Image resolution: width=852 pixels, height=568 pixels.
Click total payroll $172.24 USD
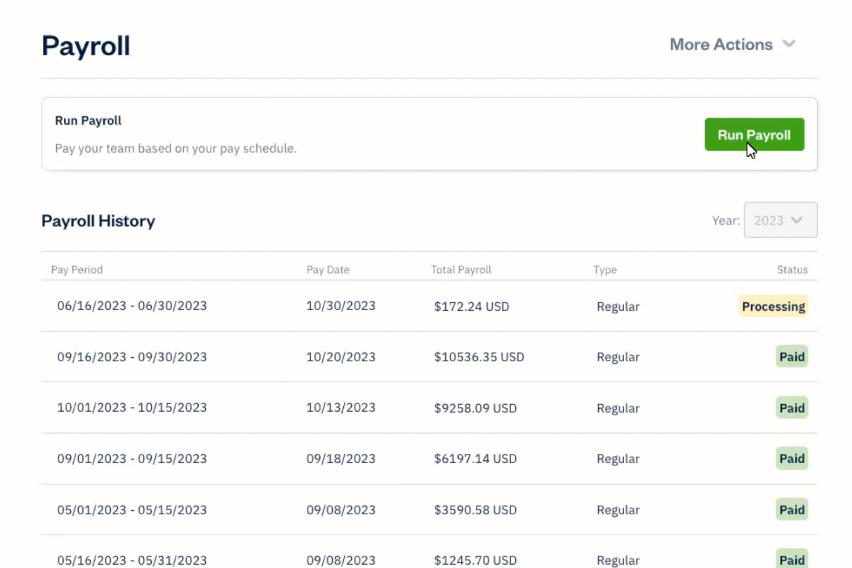pos(472,306)
